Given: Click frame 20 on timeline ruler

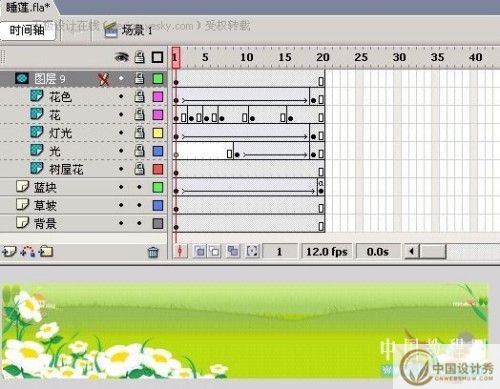Looking at the screenshot, I should click(322, 57).
